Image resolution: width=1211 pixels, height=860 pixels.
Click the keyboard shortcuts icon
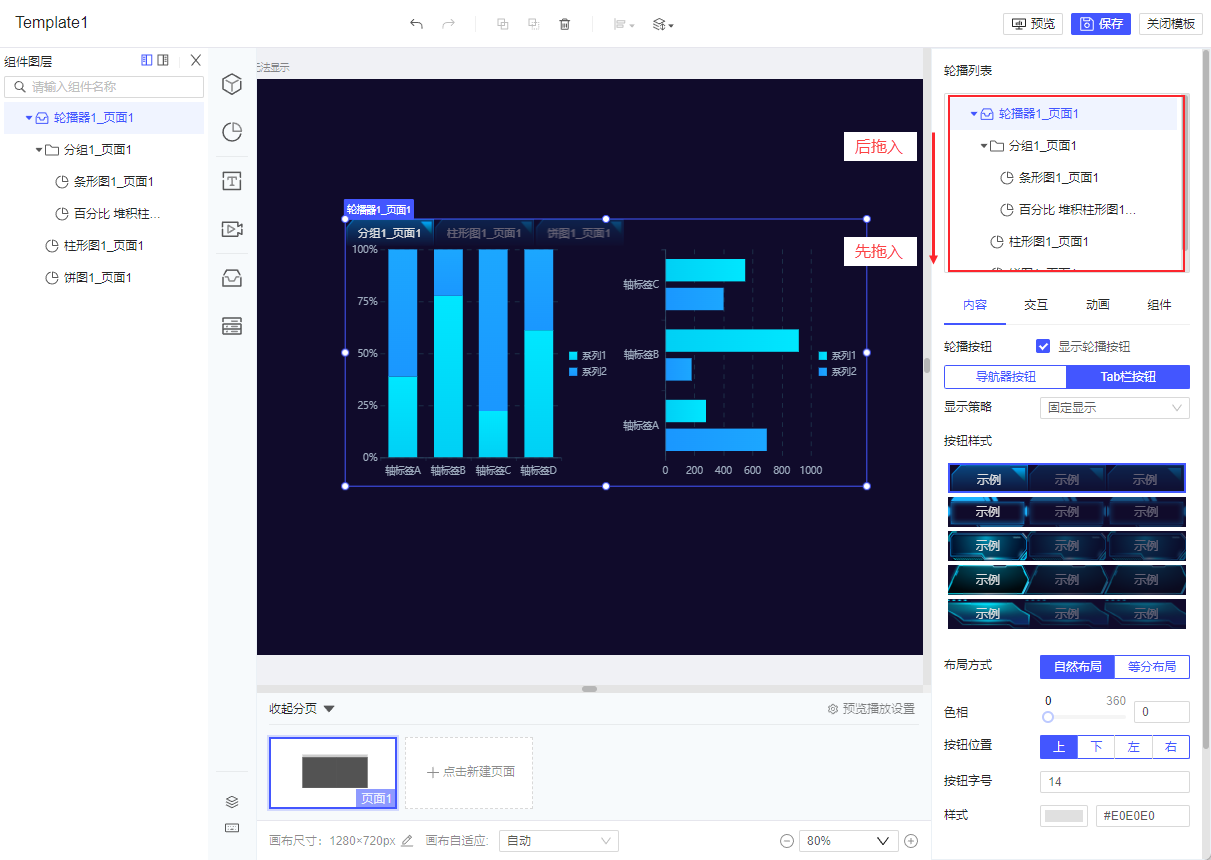tap(232, 828)
